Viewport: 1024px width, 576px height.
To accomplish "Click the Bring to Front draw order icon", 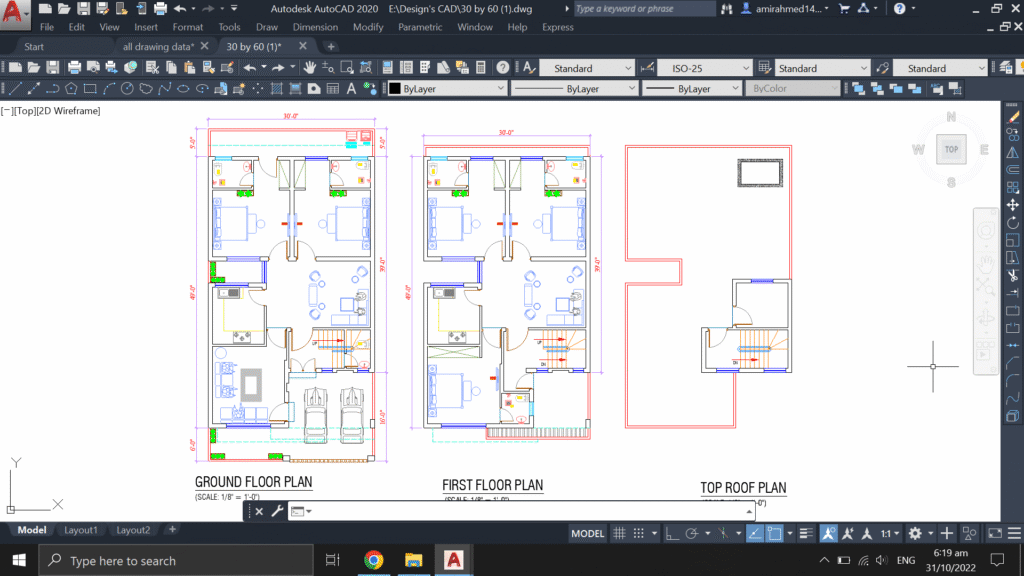I will [x=859, y=89].
